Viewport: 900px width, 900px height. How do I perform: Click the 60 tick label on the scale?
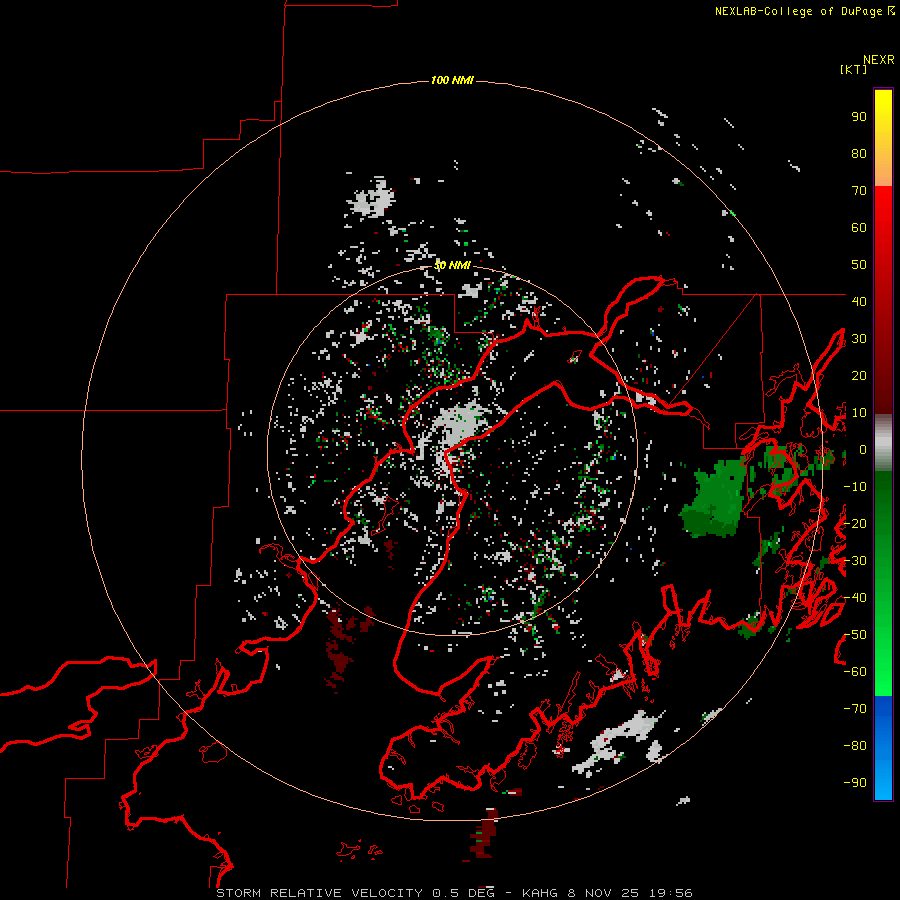859,227
